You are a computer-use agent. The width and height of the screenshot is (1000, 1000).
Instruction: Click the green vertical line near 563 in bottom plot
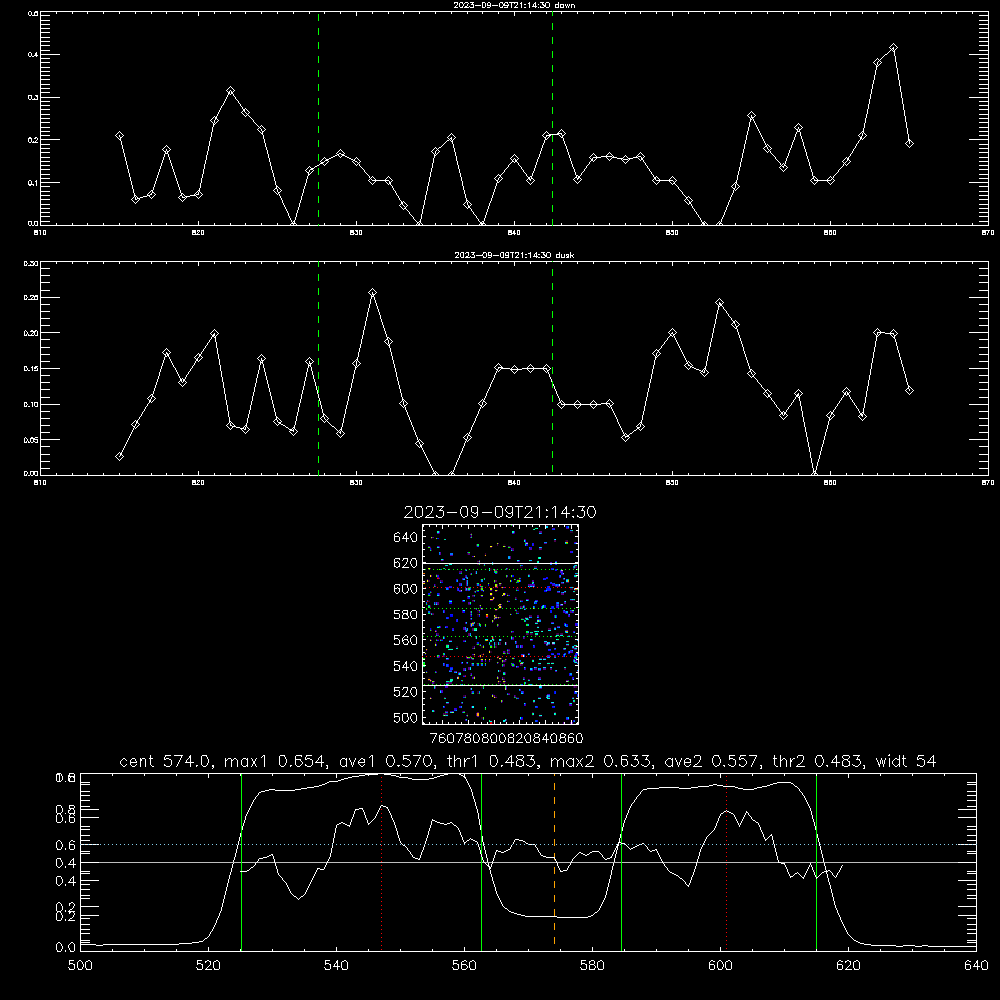click(x=482, y=861)
